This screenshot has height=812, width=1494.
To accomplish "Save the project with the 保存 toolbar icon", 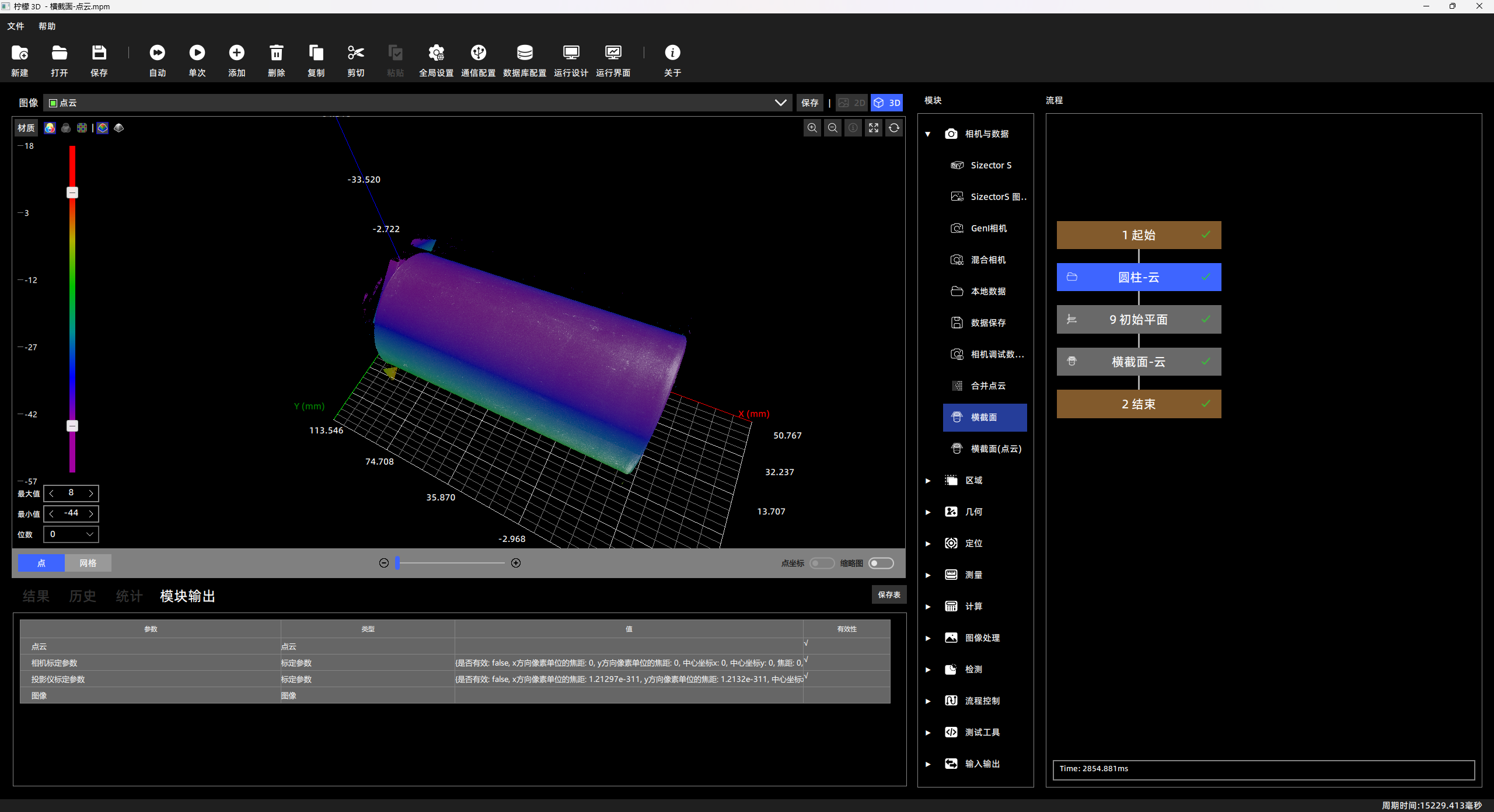I will 99,53.
